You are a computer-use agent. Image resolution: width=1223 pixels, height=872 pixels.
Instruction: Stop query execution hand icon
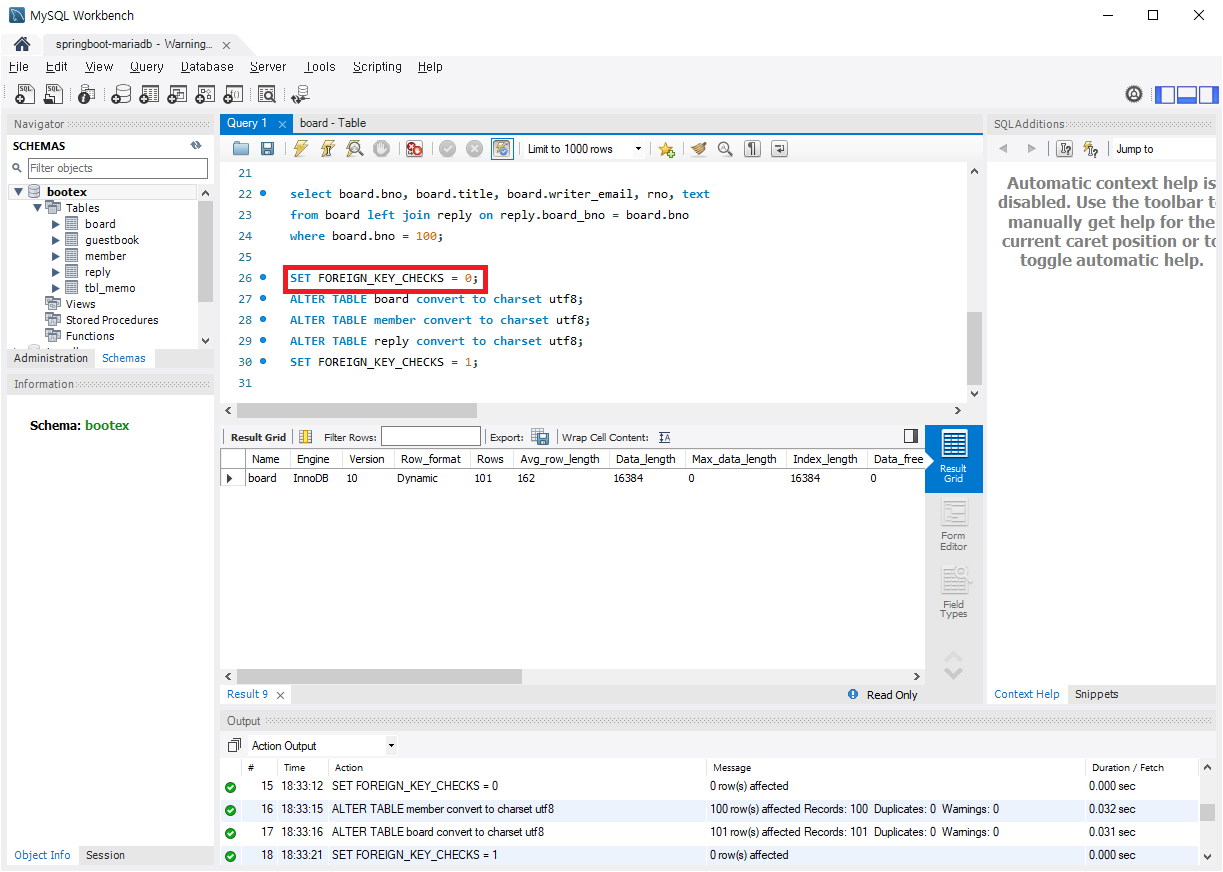381,149
